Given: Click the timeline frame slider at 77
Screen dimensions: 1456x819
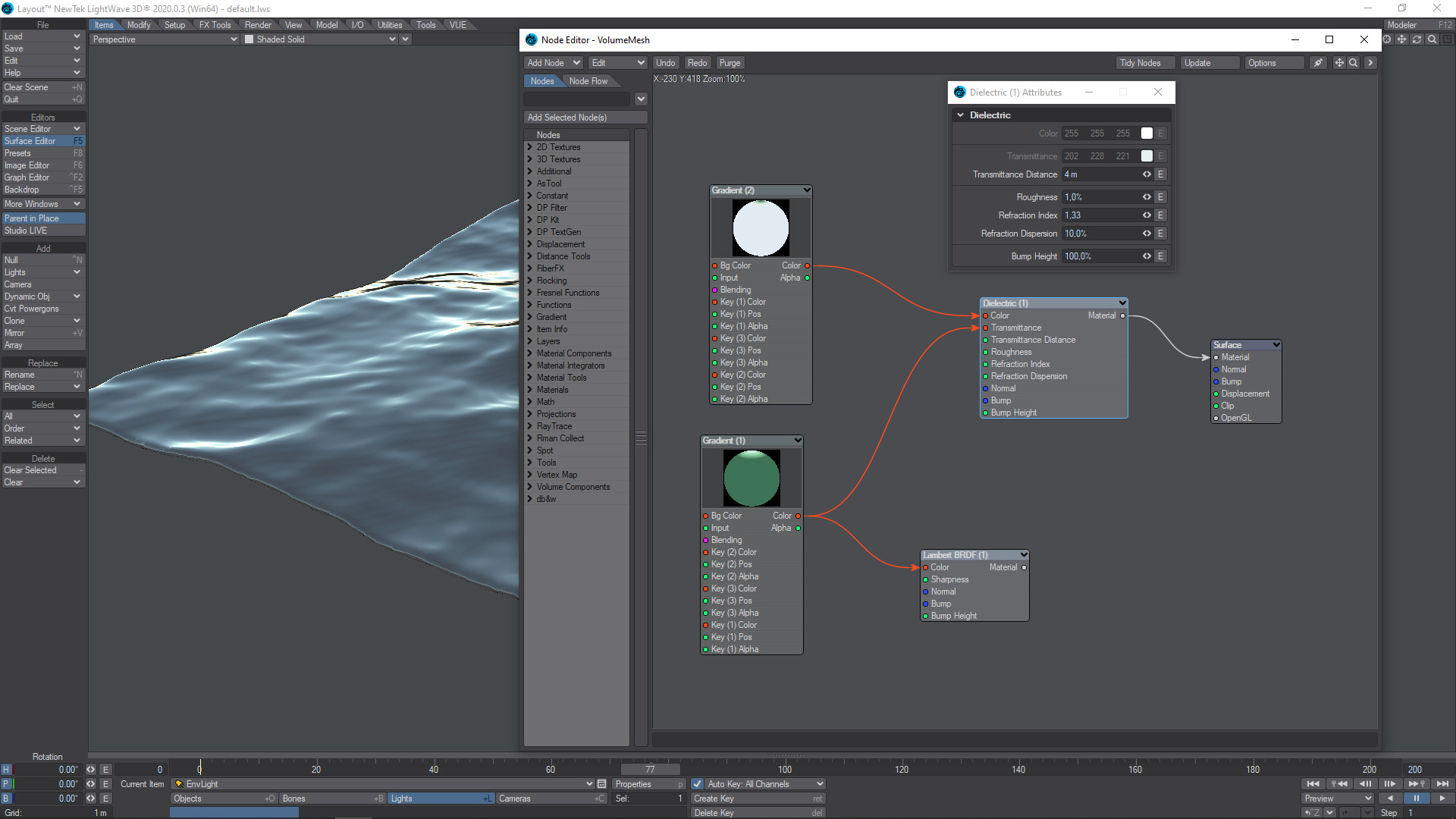Looking at the screenshot, I should click(x=650, y=770).
